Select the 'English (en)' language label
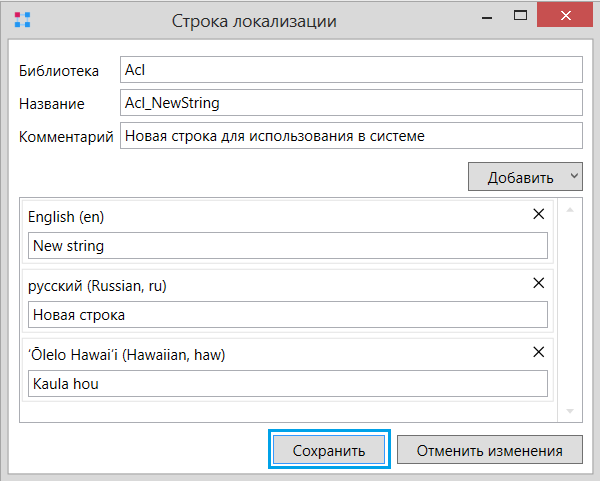Screen dimensions: 600x481 tap(66, 217)
